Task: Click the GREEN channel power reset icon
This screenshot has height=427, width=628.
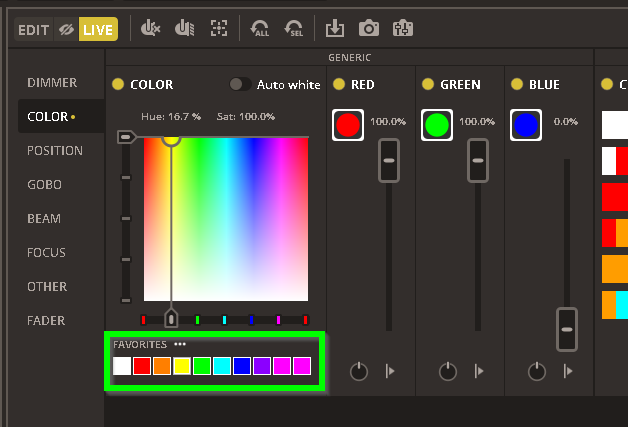Action: (x=448, y=371)
